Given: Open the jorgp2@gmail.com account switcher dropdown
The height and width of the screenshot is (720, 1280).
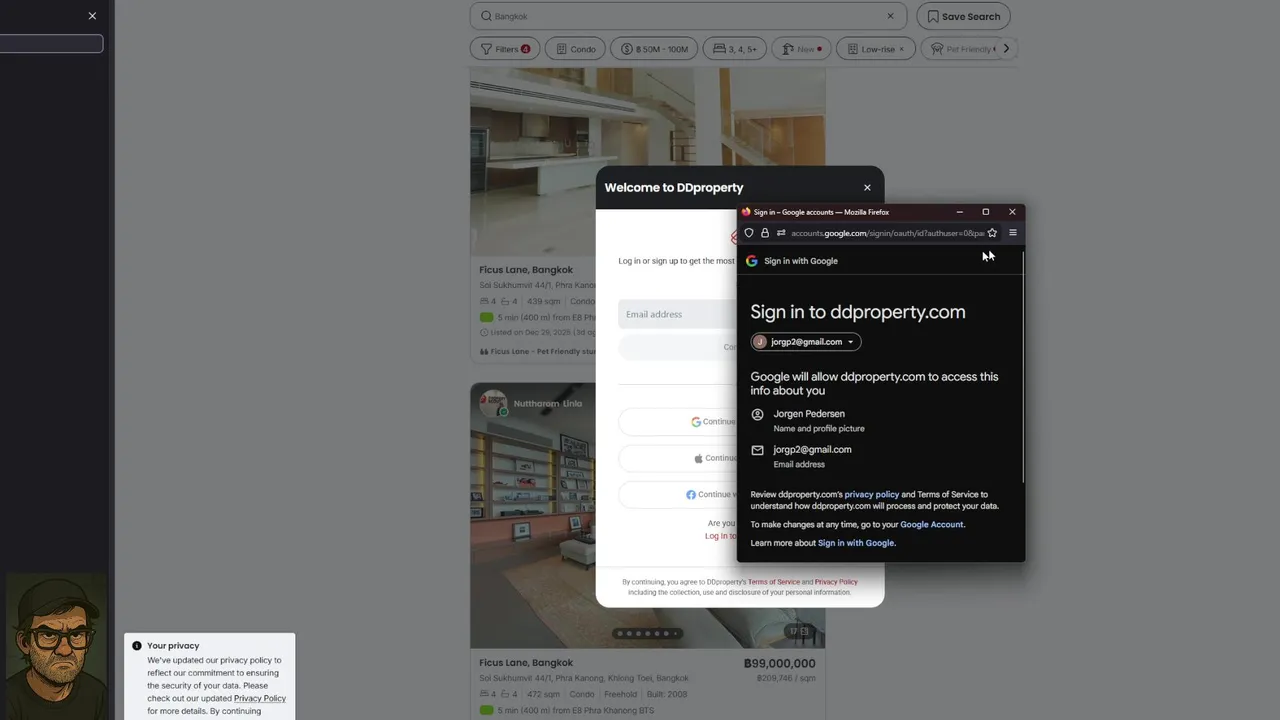Looking at the screenshot, I should (806, 342).
